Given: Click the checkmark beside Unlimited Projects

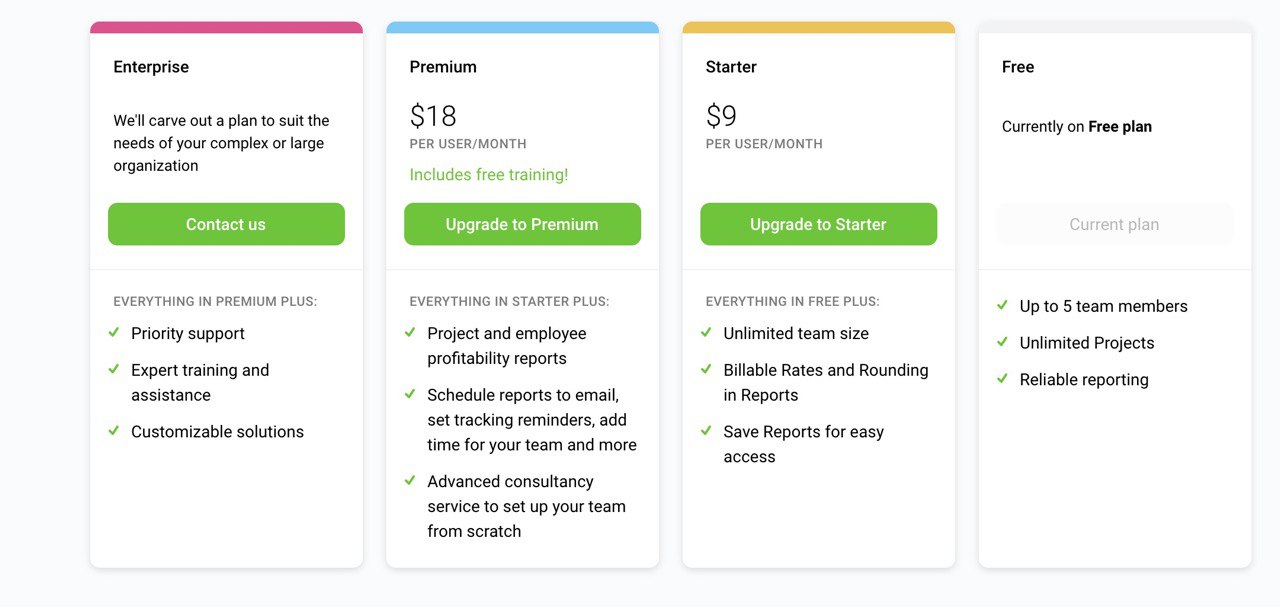Looking at the screenshot, I should [1002, 341].
